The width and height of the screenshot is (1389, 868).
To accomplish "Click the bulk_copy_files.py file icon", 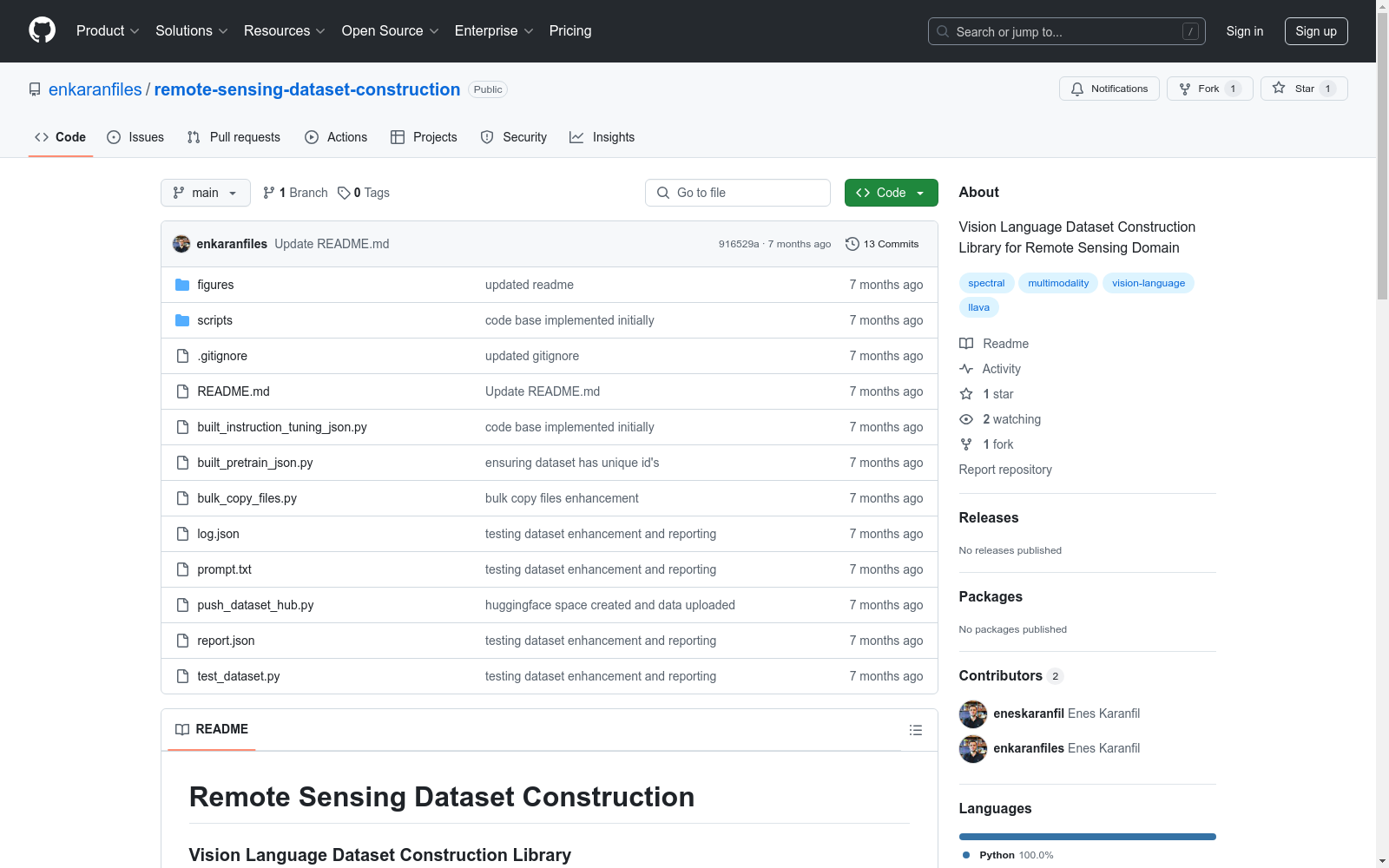I will [182, 498].
